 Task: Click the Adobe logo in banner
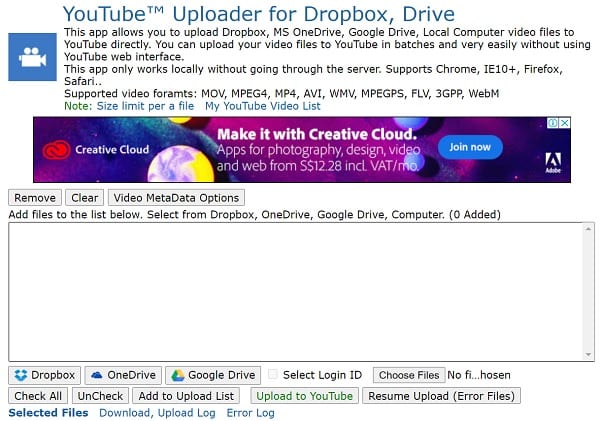click(553, 163)
